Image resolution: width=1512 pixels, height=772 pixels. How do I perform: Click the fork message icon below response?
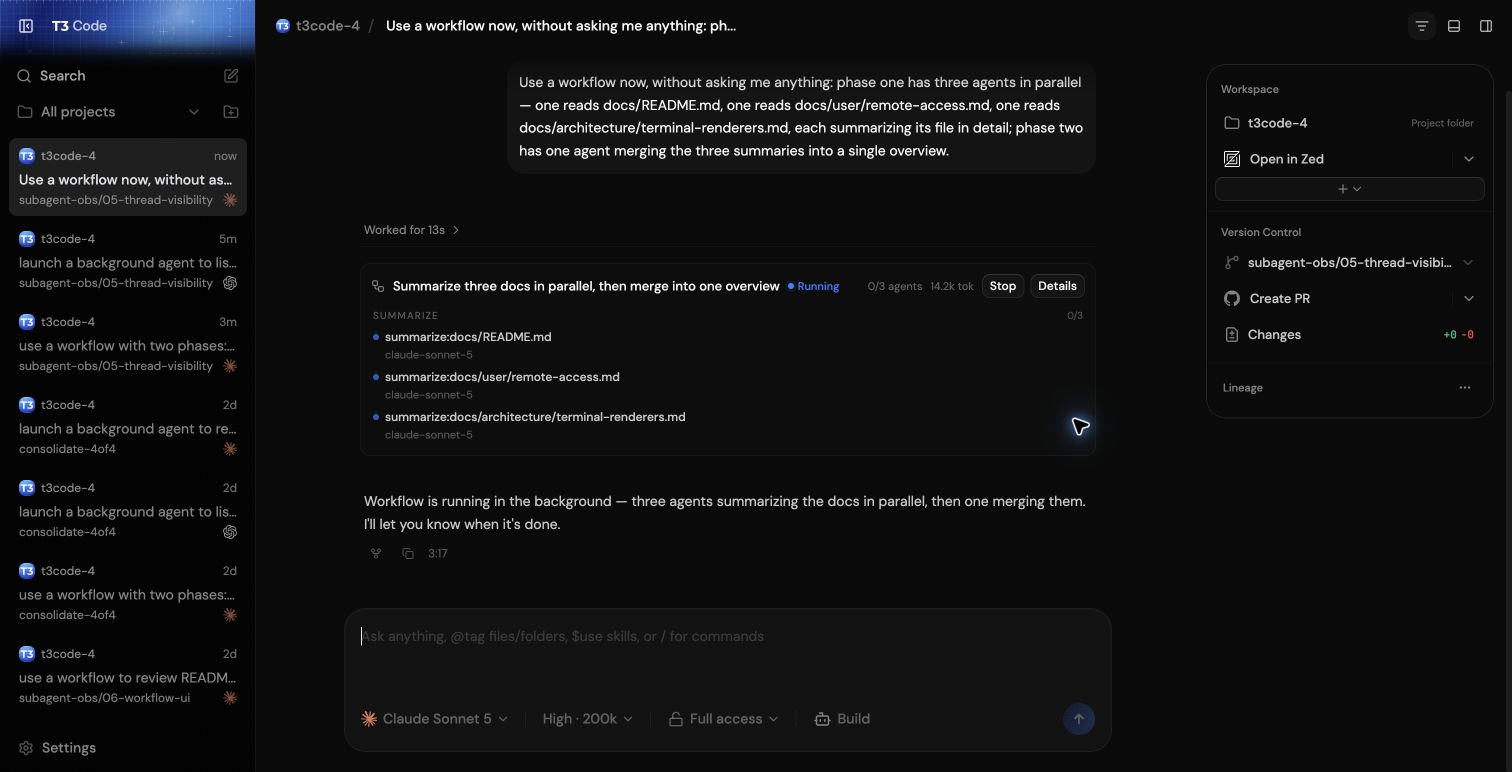point(376,553)
